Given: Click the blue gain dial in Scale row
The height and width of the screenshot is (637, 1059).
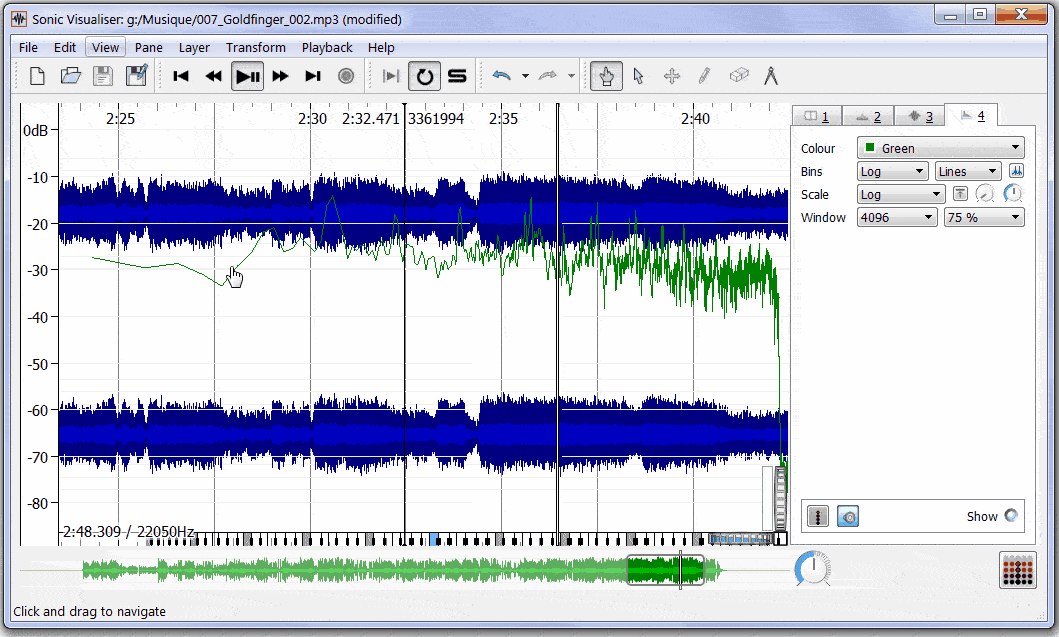Looking at the screenshot, I should point(1012,195).
